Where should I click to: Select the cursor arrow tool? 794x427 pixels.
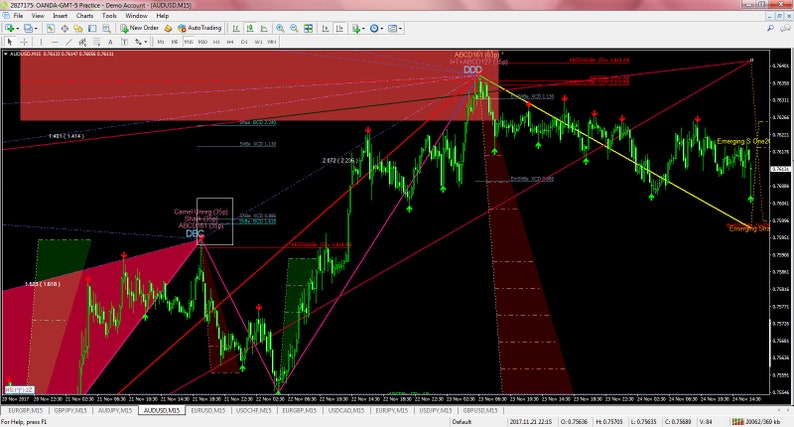point(10,42)
